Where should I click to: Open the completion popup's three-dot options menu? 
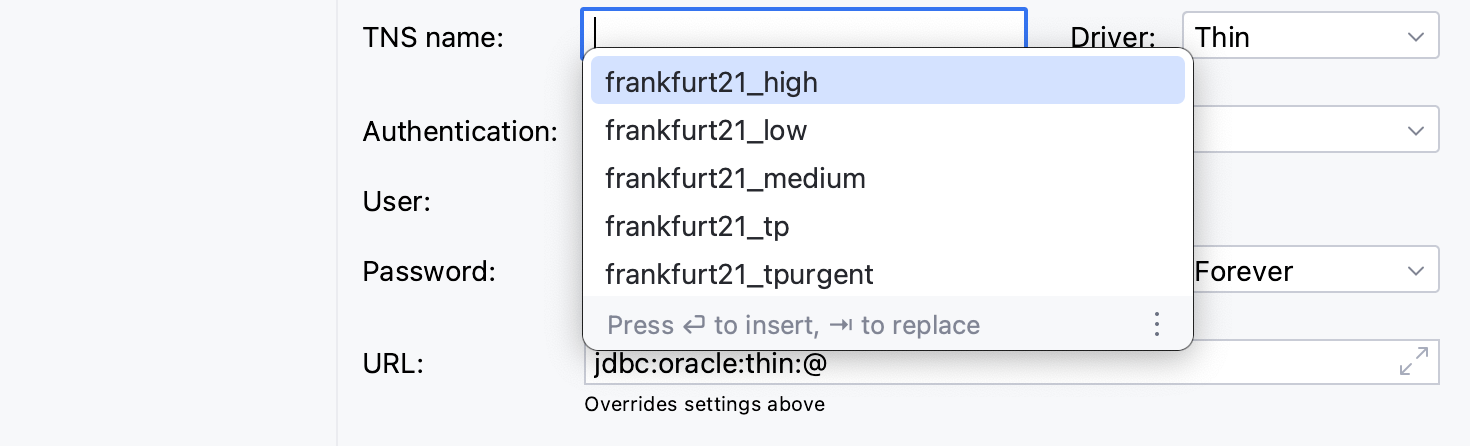point(1156,325)
